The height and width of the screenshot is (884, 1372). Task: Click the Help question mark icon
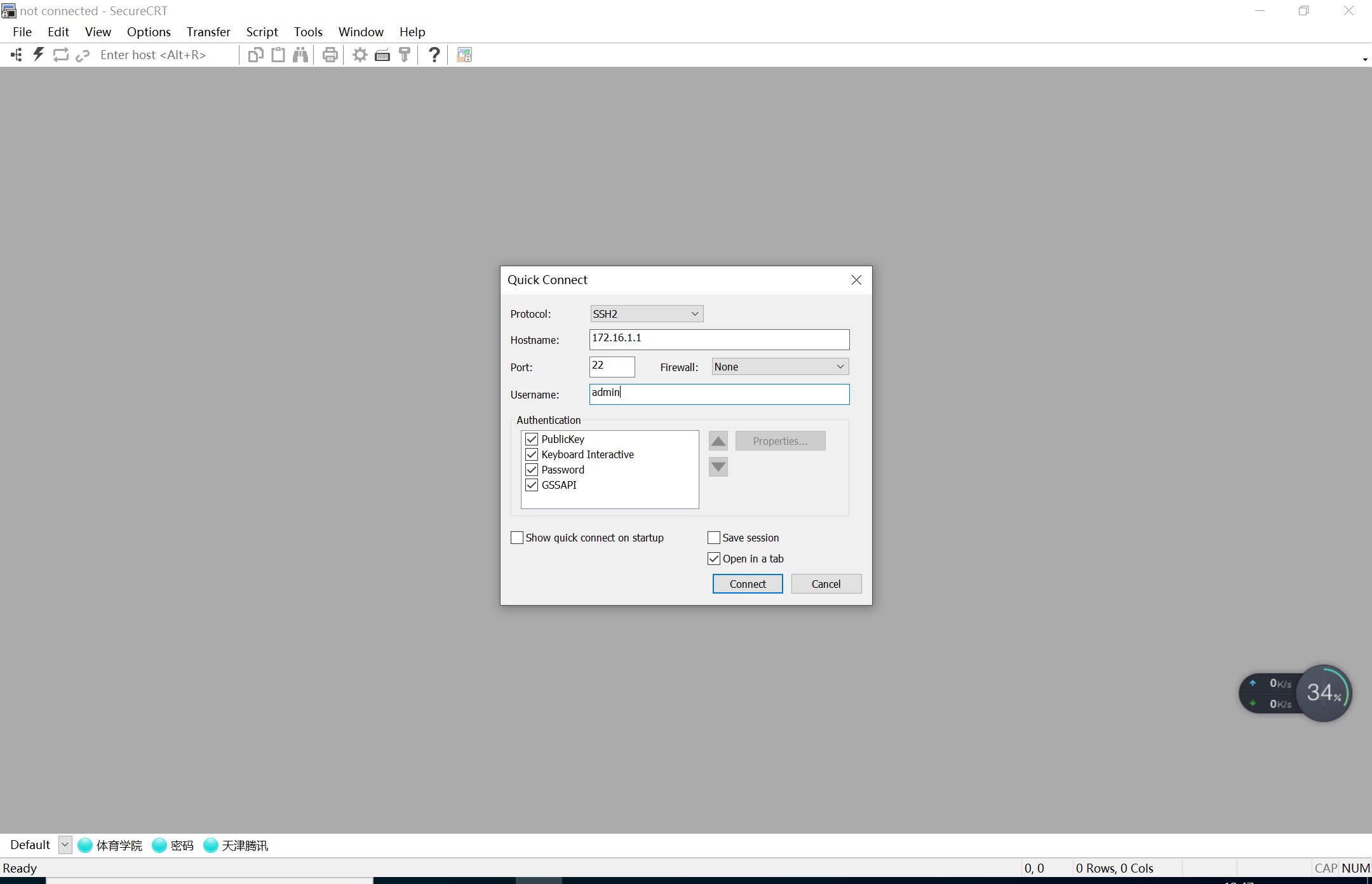pyautogui.click(x=434, y=55)
